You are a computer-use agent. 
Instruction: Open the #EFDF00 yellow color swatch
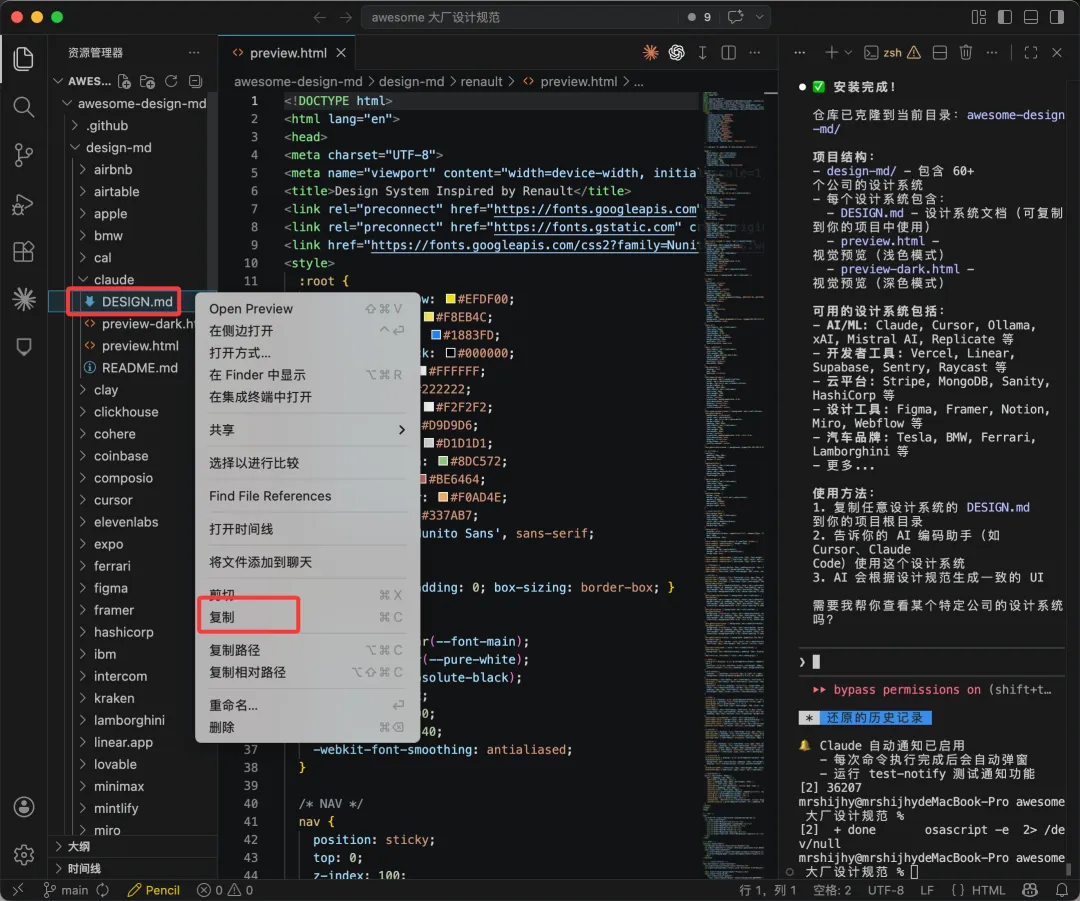(450, 299)
